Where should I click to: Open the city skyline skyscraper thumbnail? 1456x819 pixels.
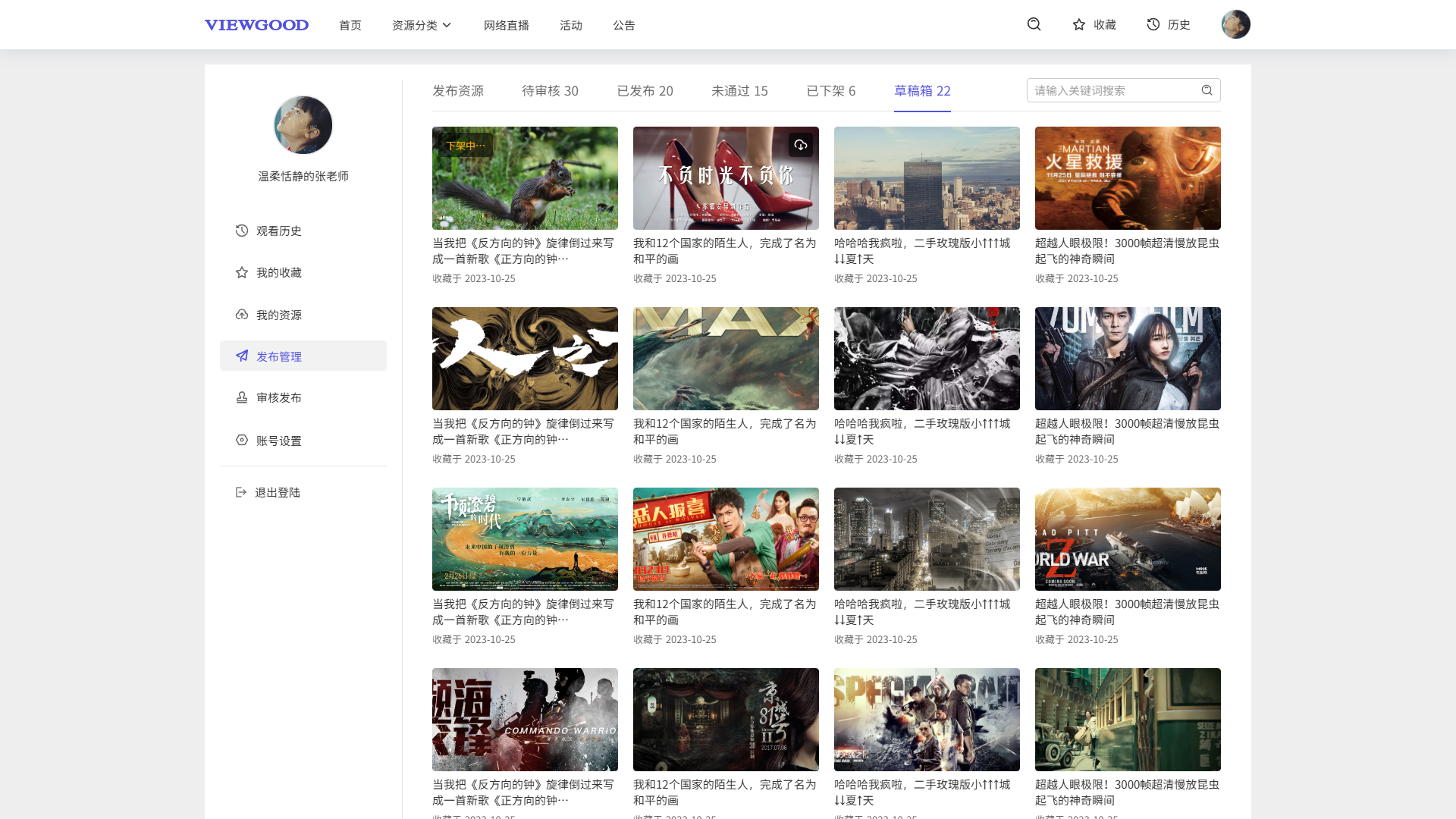click(927, 178)
